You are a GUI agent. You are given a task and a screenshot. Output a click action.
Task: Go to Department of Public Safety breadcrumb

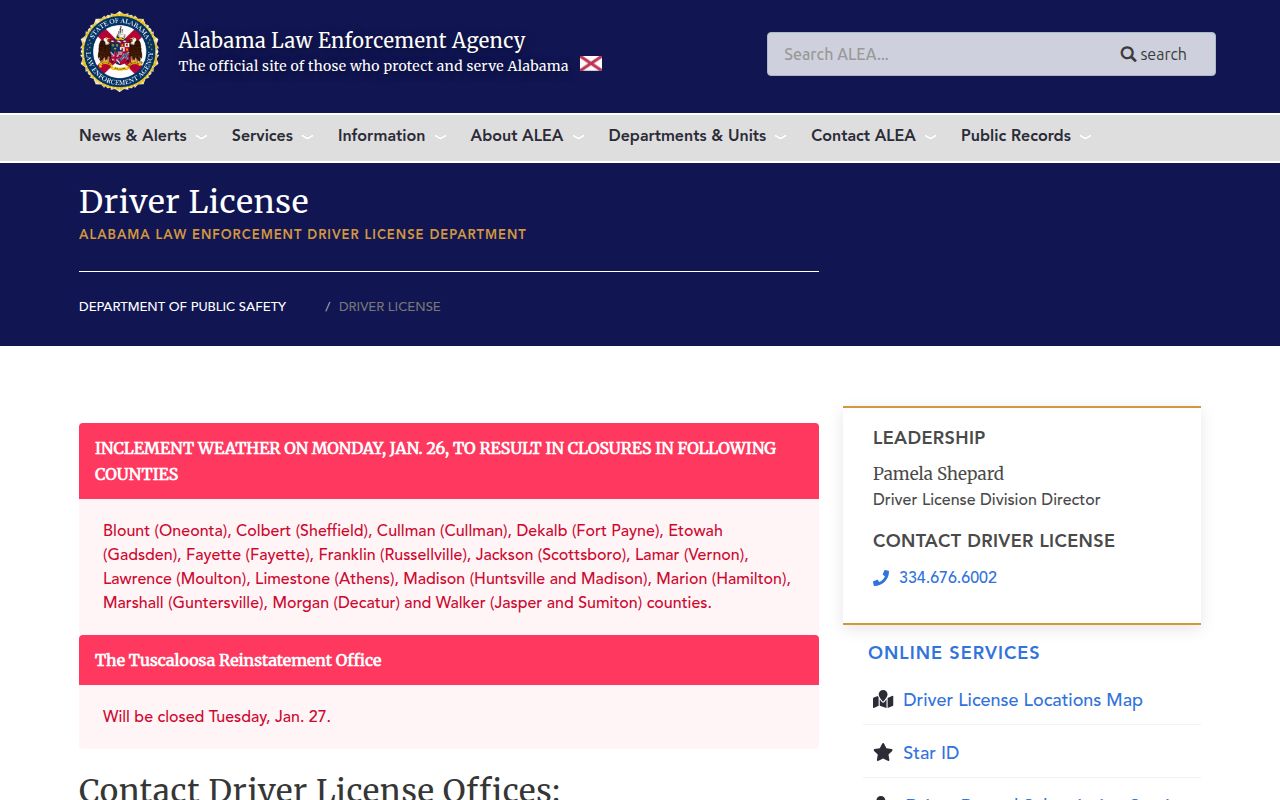[x=183, y=306]
